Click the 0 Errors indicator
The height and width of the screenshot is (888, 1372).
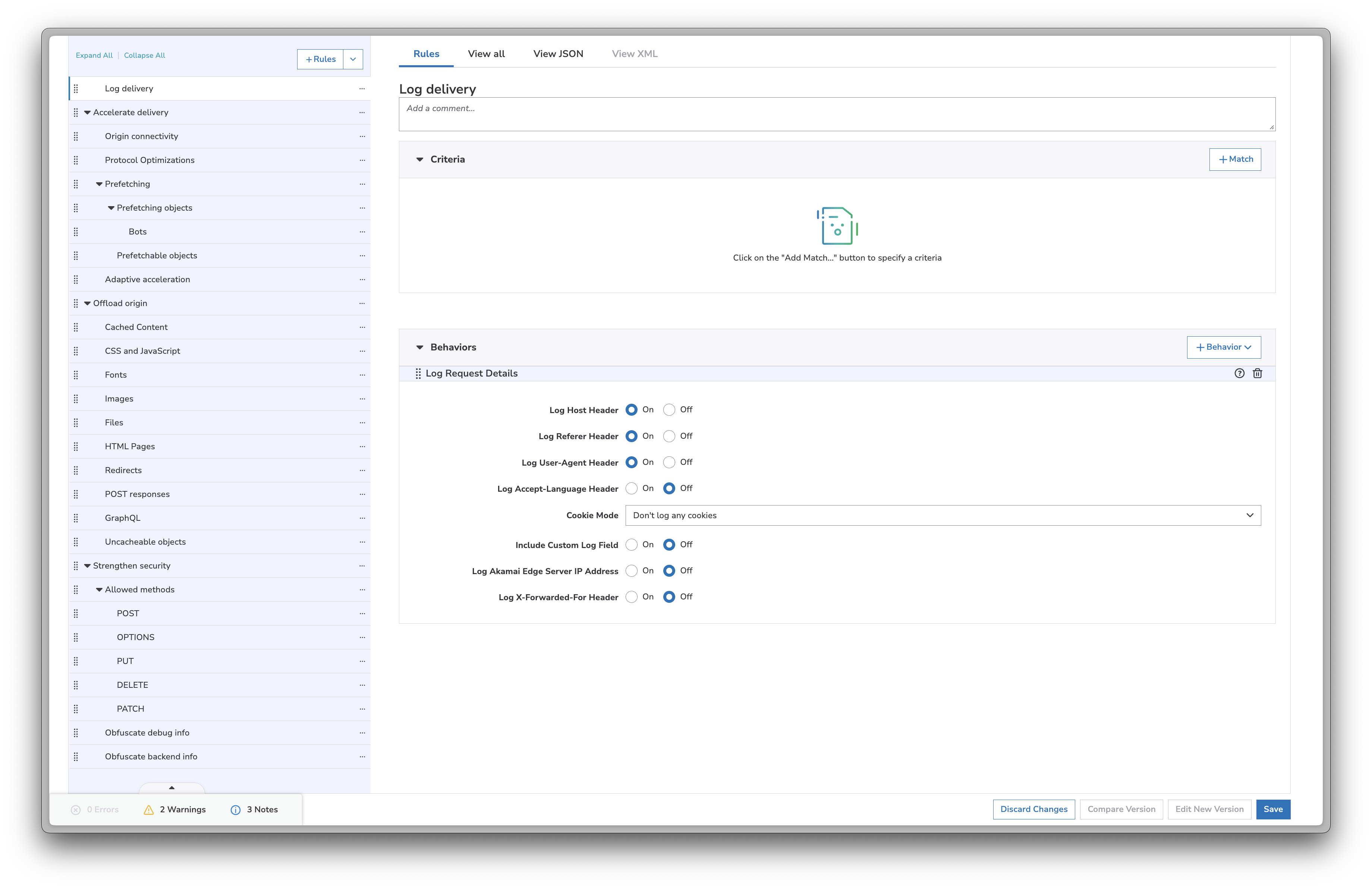[96, 809]
